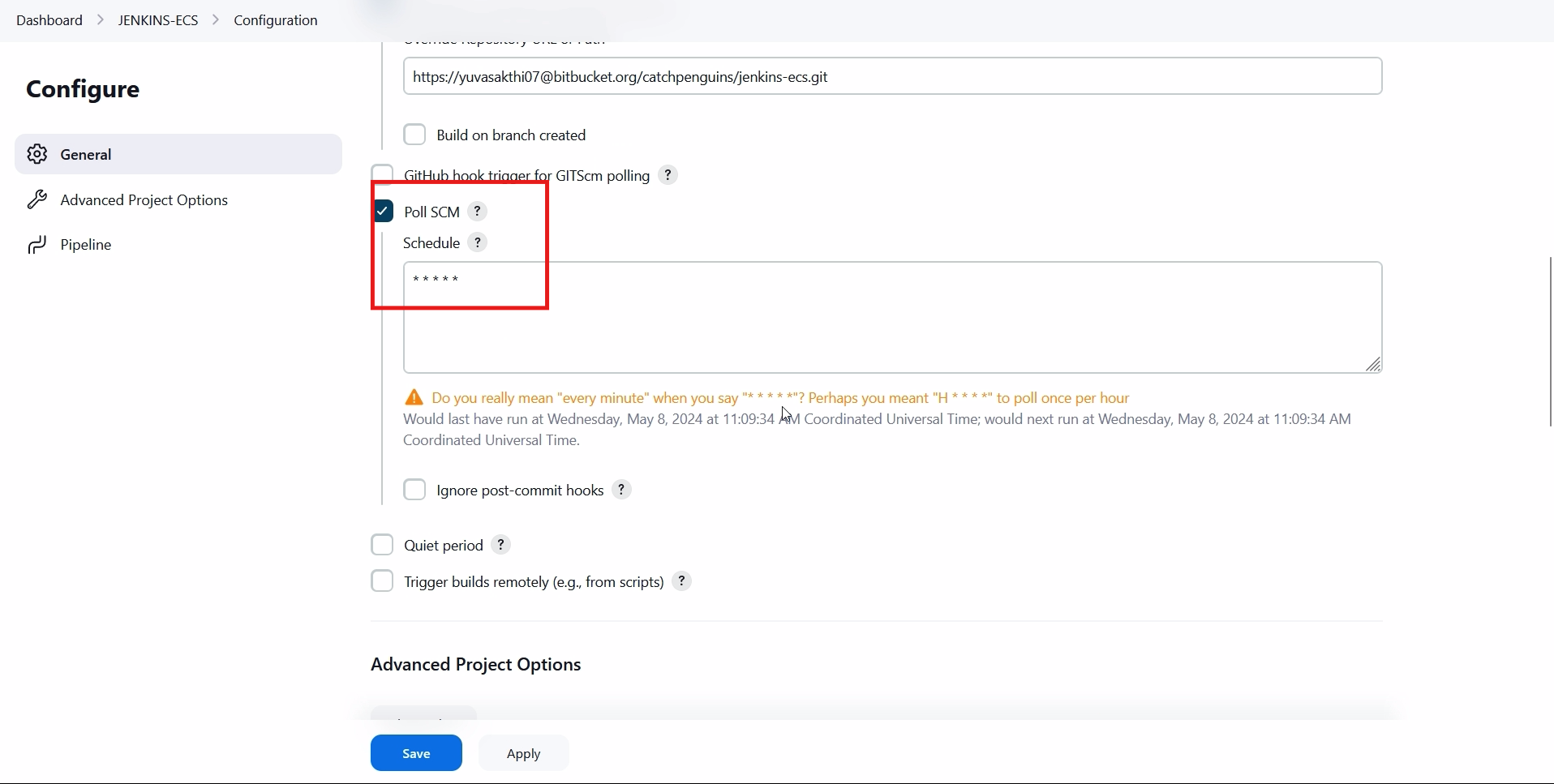Click the wrench icon for Advanced Project Options
The height and width of the screenshot is (784, 1554).
tap(37, 199)
